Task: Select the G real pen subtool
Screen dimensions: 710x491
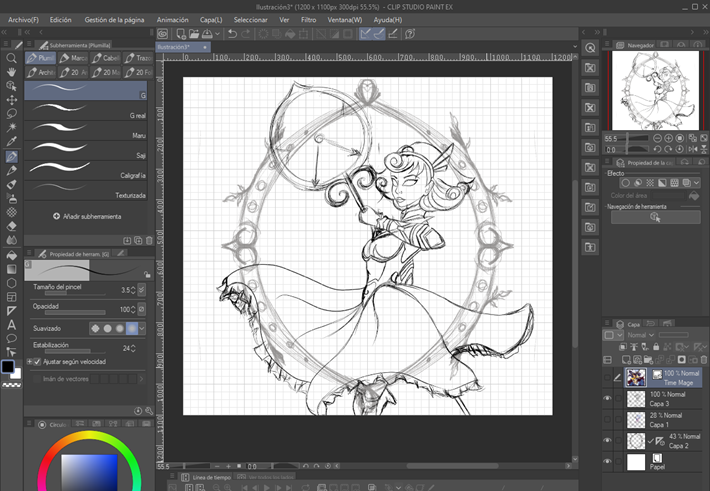Action: pos(86,111)
